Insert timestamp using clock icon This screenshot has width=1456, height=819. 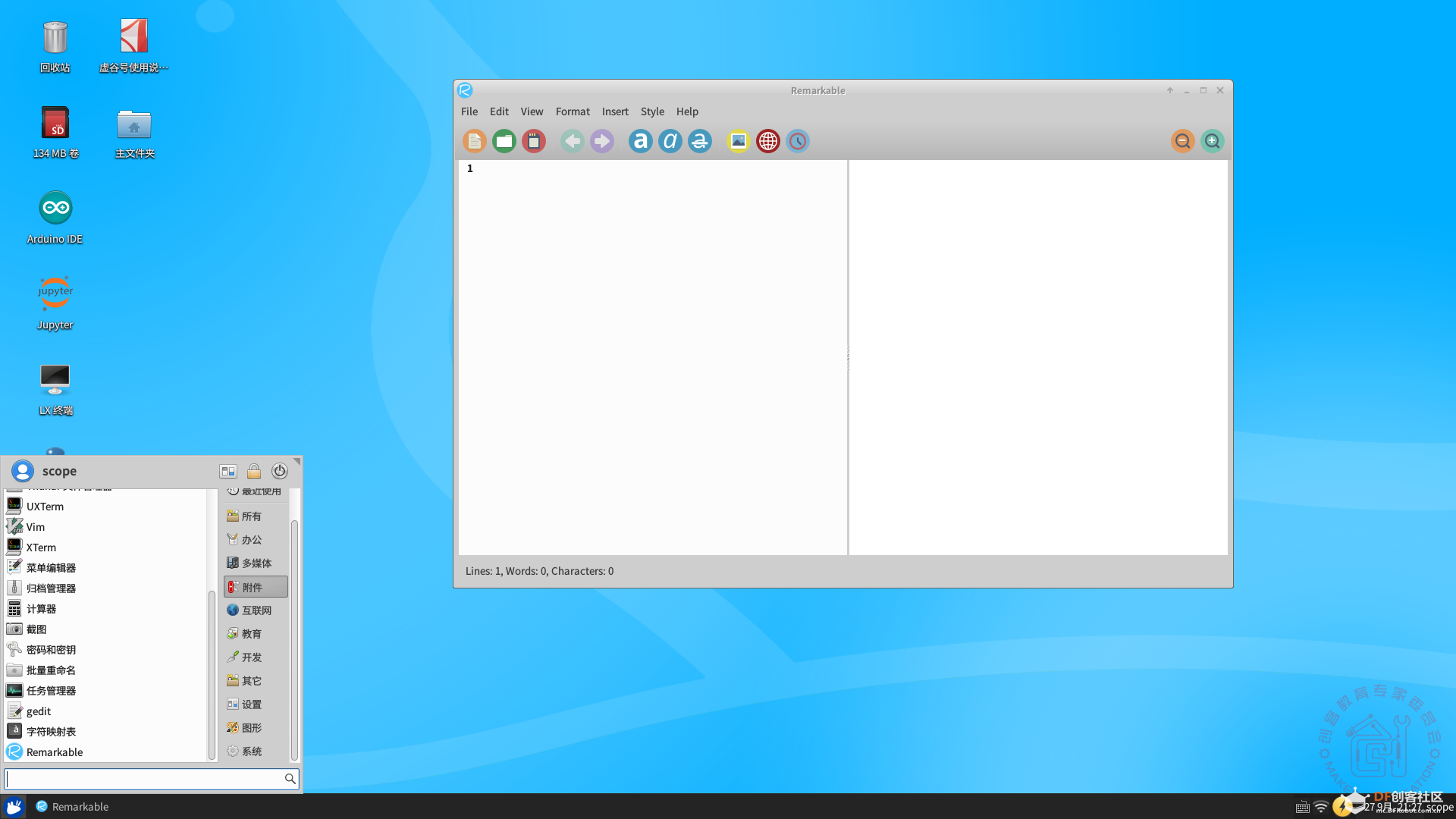[x=797, y=141]
